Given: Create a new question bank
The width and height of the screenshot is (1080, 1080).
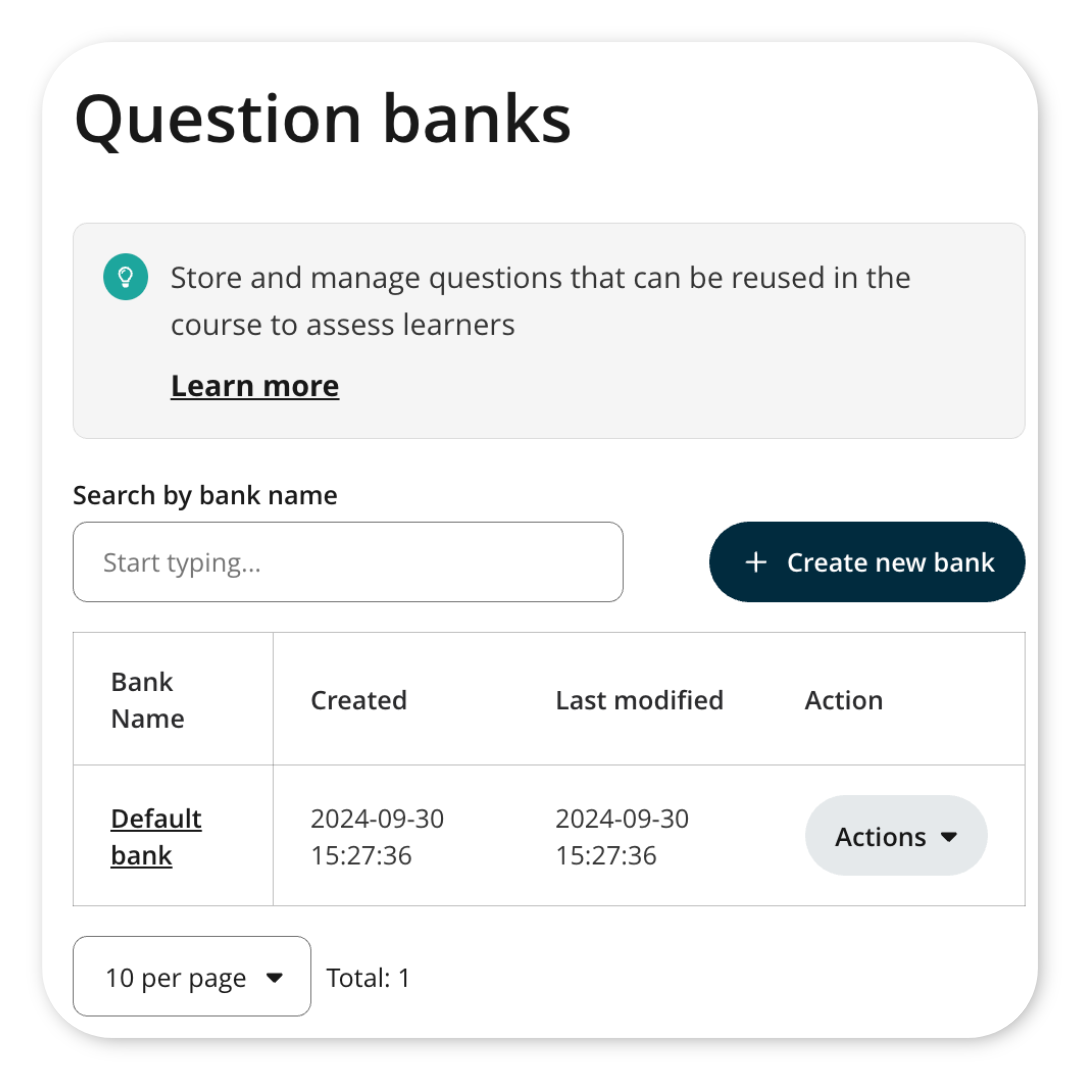Looking at the screenshot, I should coord(867,562).
